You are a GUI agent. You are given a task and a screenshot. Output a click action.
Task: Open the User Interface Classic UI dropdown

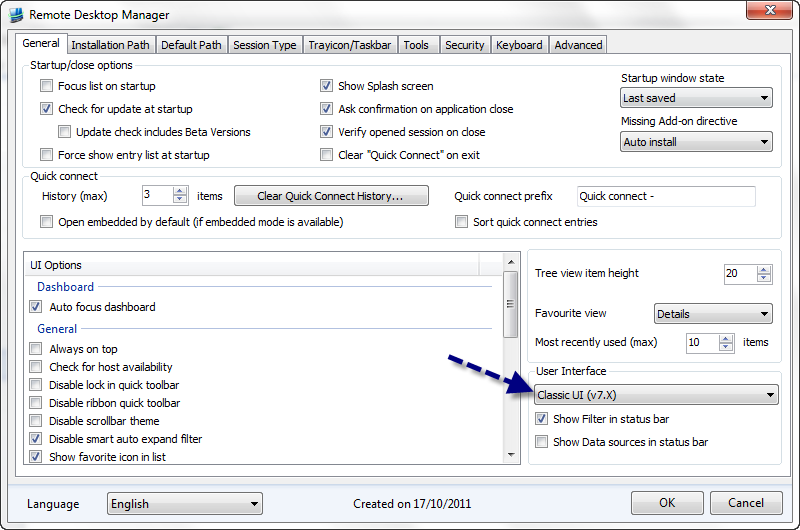(656, 395)
